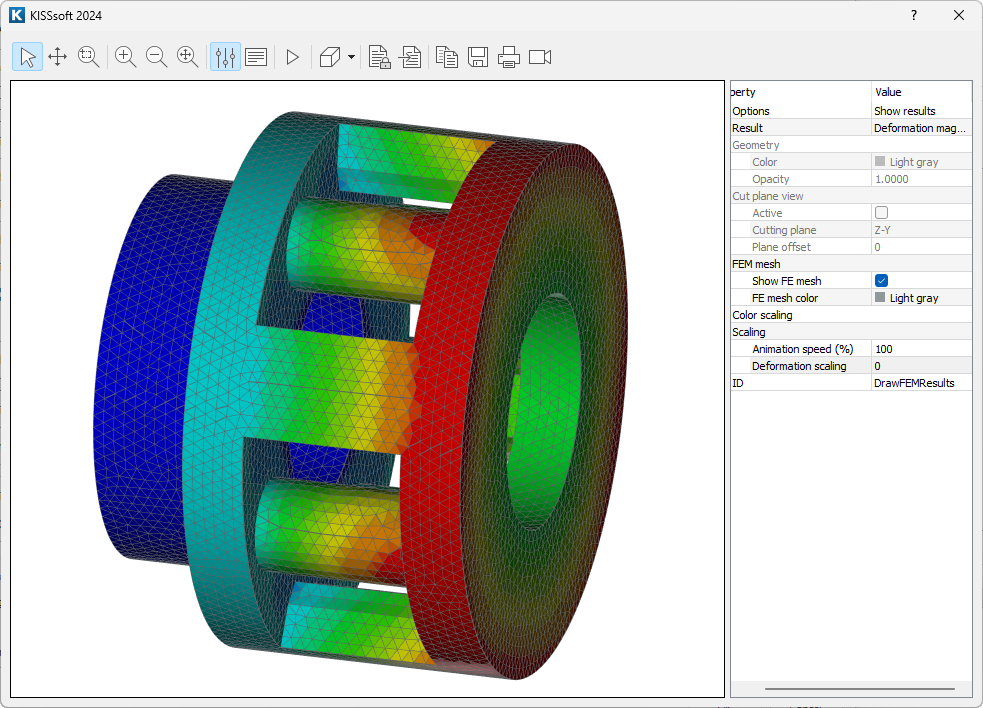This screenshot has height=708, width=983.
Task: Click the zoom in magnifier
Action: 126,57
